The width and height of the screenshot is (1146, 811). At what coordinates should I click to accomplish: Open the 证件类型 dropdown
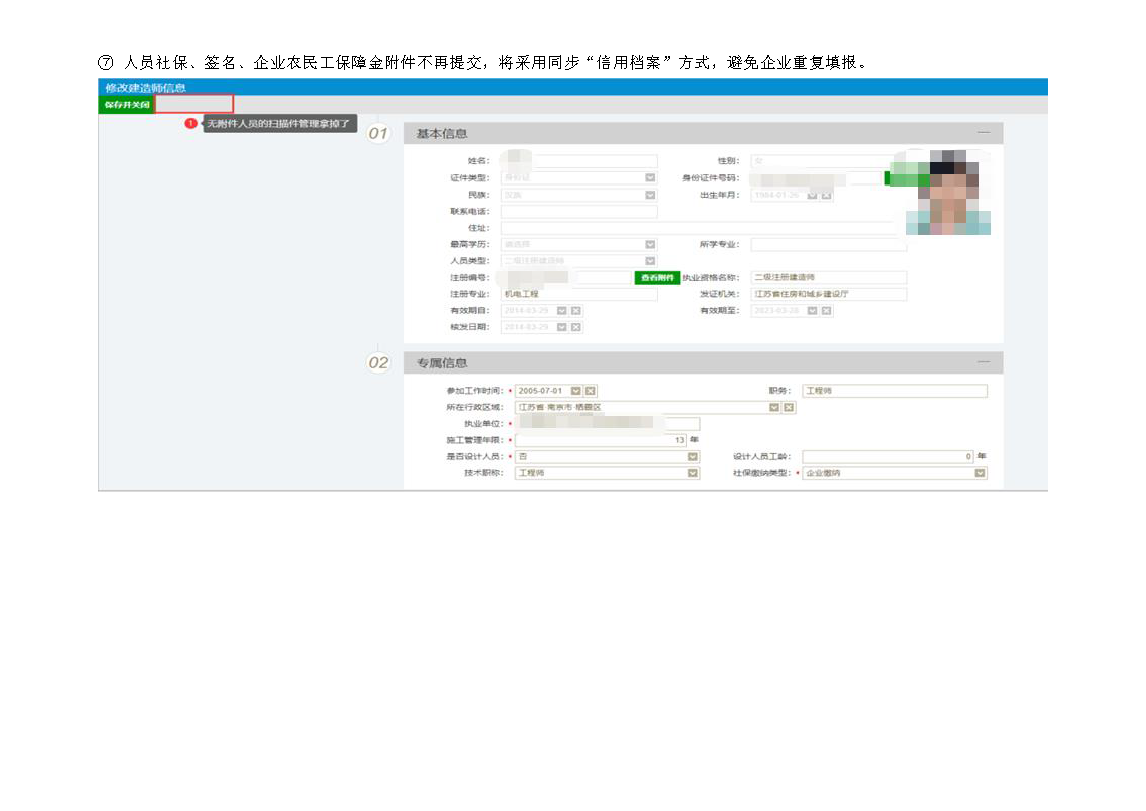tap(650, 178)
